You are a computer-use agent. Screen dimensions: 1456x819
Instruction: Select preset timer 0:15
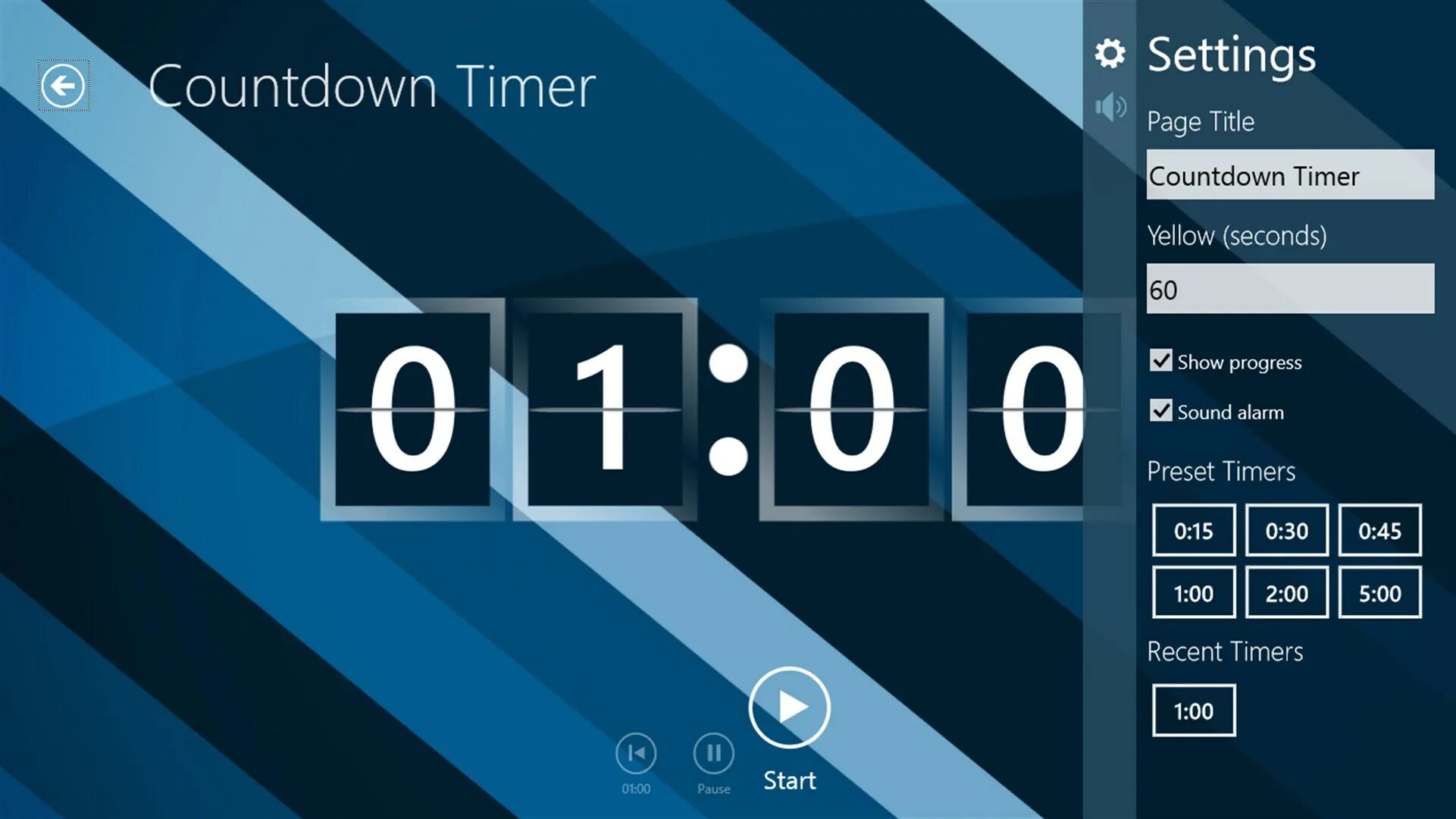pyautogui.click(x=1191, y=530)
